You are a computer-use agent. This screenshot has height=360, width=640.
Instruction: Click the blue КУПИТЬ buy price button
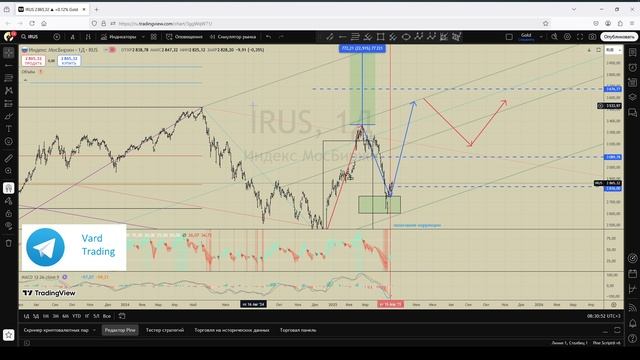coord(69,61)
